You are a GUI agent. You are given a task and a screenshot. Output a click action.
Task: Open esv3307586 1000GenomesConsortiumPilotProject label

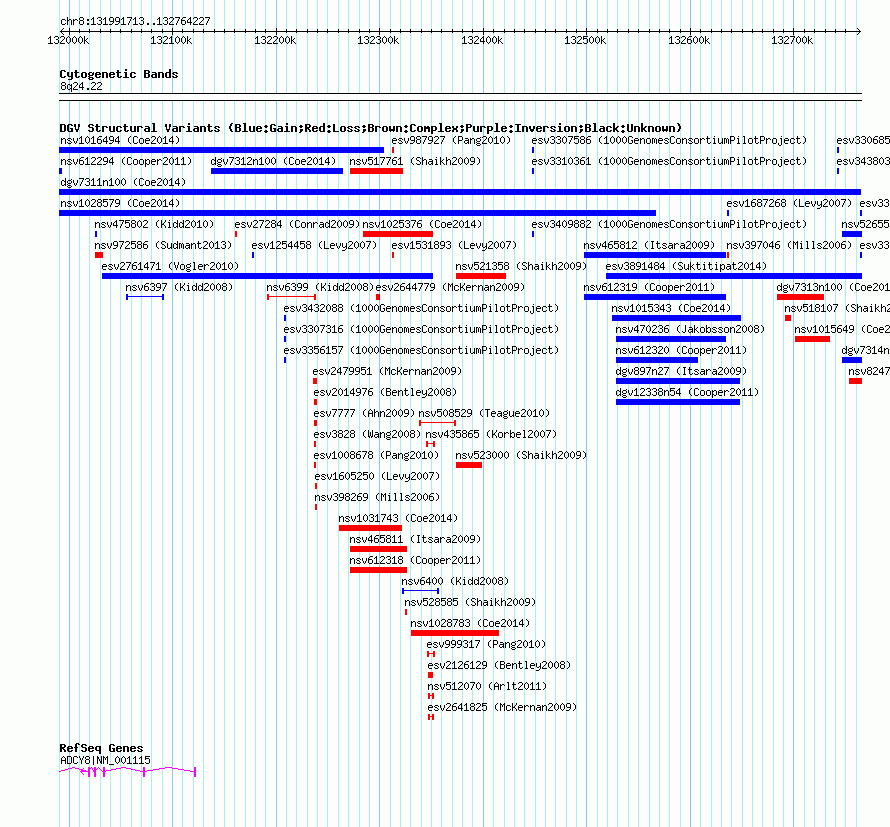pos(669,140)
